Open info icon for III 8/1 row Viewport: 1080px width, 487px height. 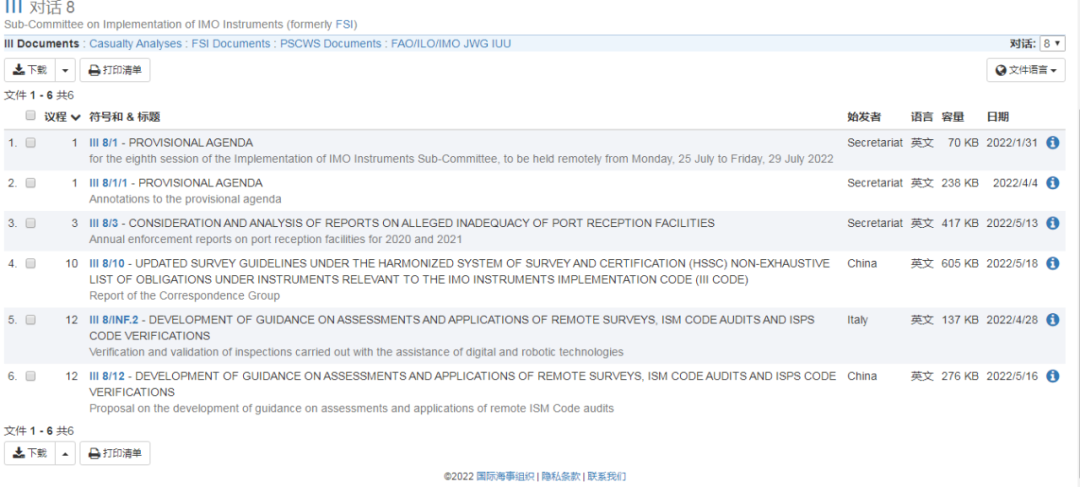click(x=1052, y=143)
